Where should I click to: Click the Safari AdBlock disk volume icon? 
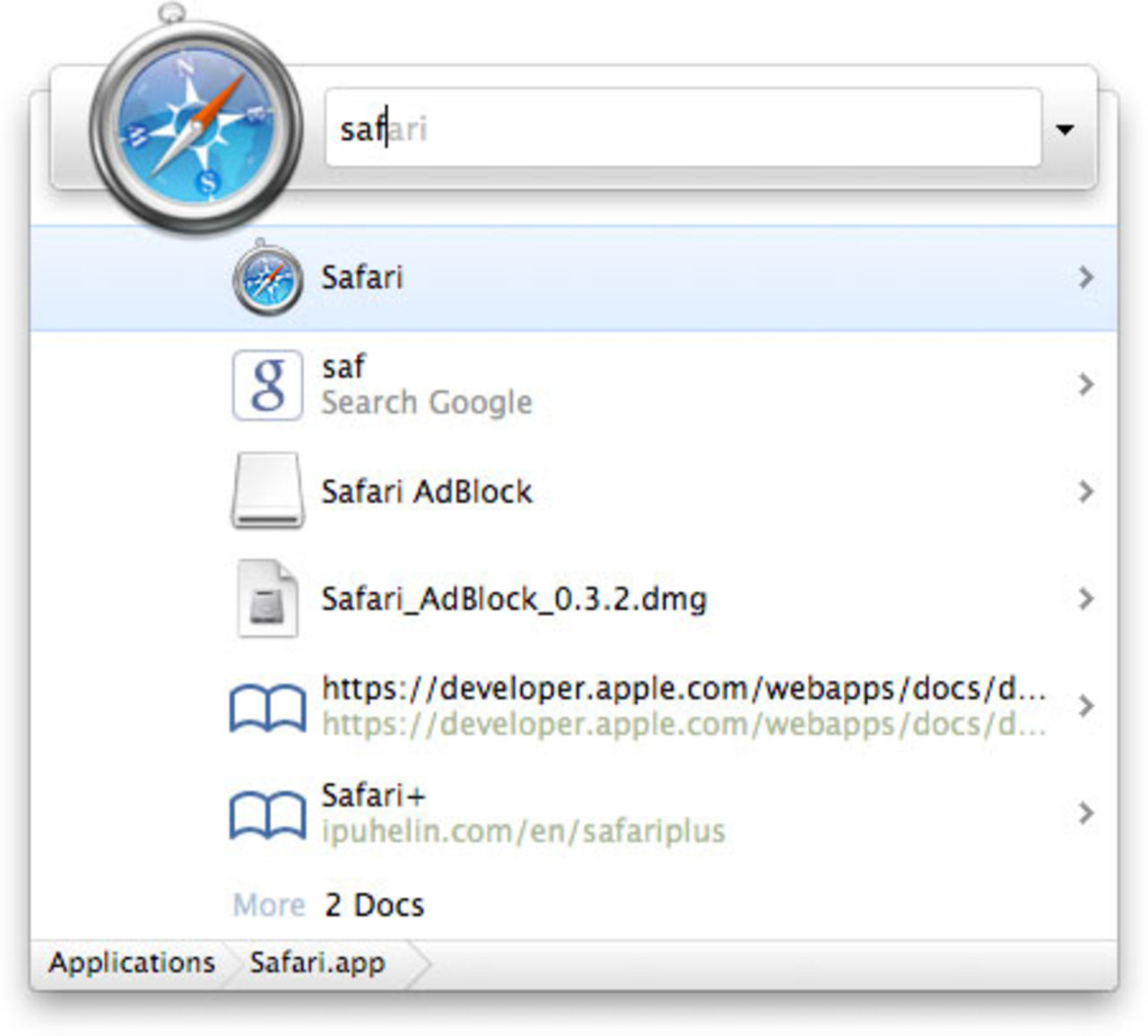267,492
